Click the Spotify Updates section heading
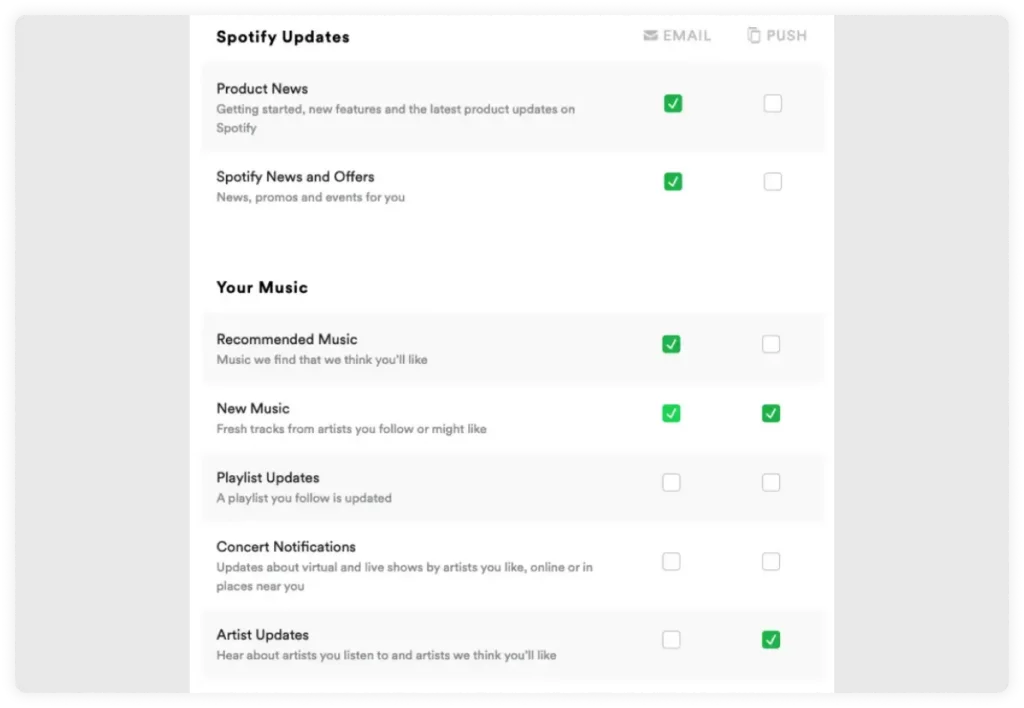Screen dimensions: 1024x708 point(283,37)
